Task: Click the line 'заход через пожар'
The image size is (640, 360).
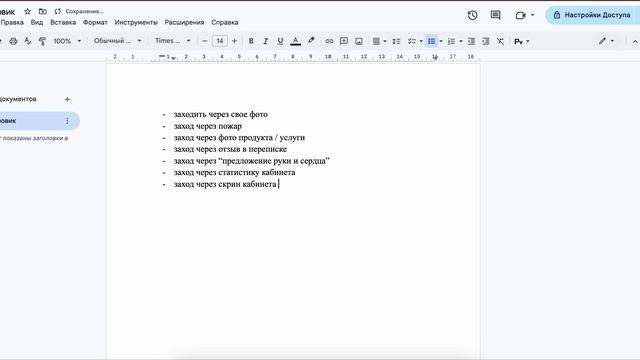Action: 208,126
